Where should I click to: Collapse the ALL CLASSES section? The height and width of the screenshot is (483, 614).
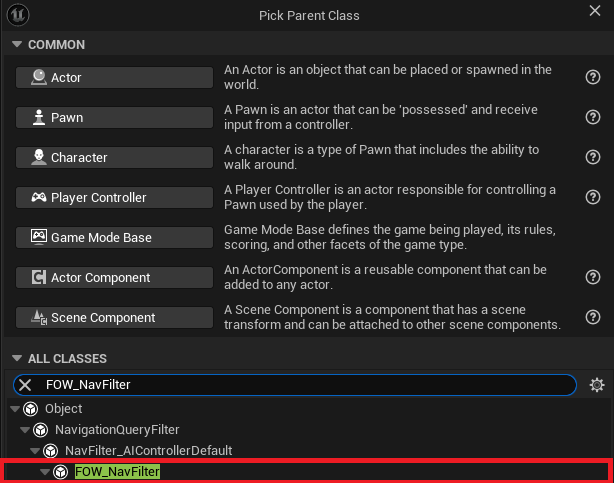(x=17, y=358)
